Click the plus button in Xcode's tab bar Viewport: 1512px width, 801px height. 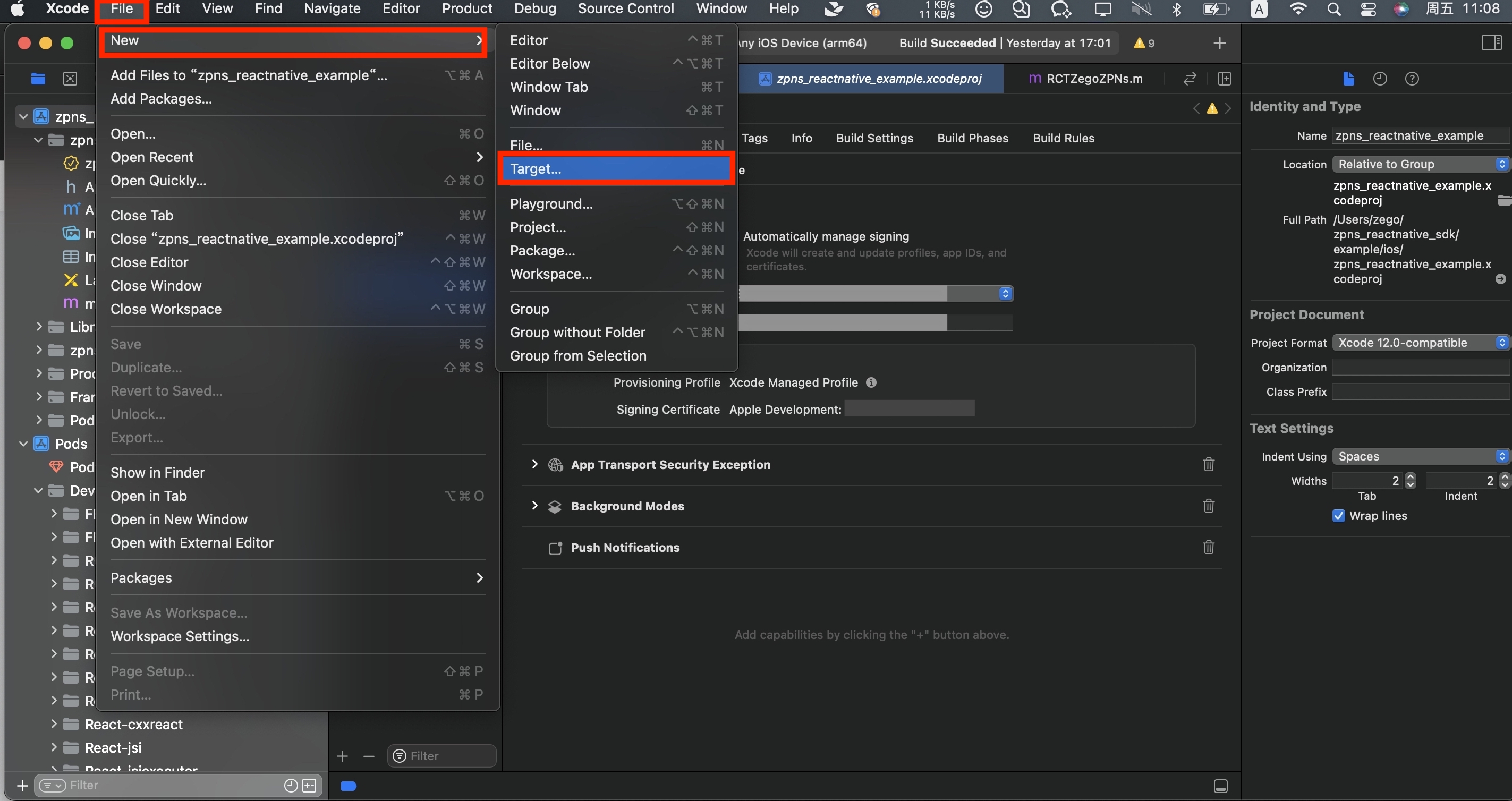(1219, 43)
